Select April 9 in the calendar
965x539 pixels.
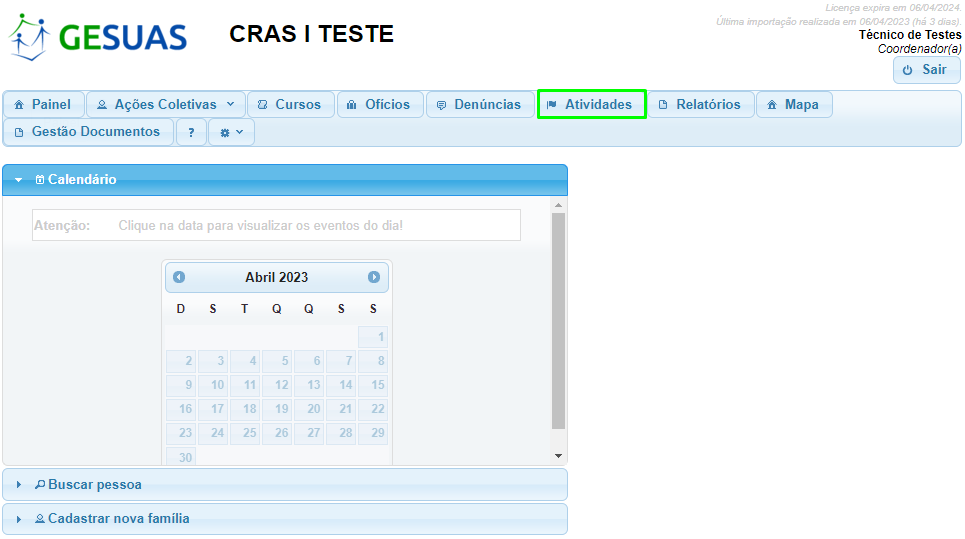click(181, 385)
